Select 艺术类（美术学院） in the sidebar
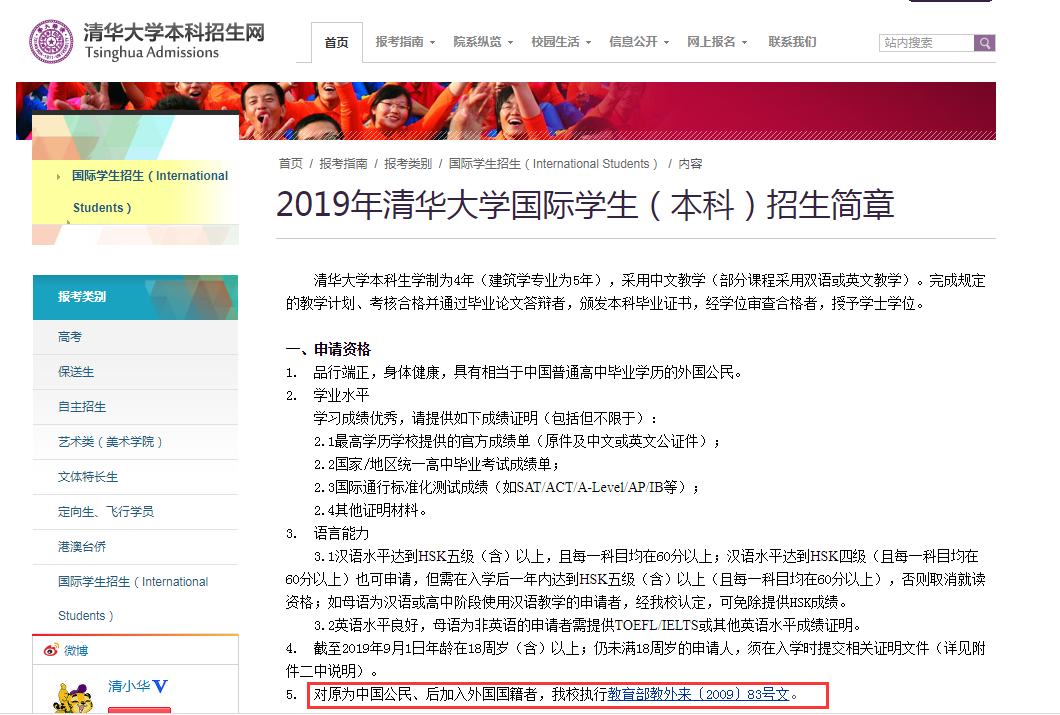 click(x=135, y=442)
